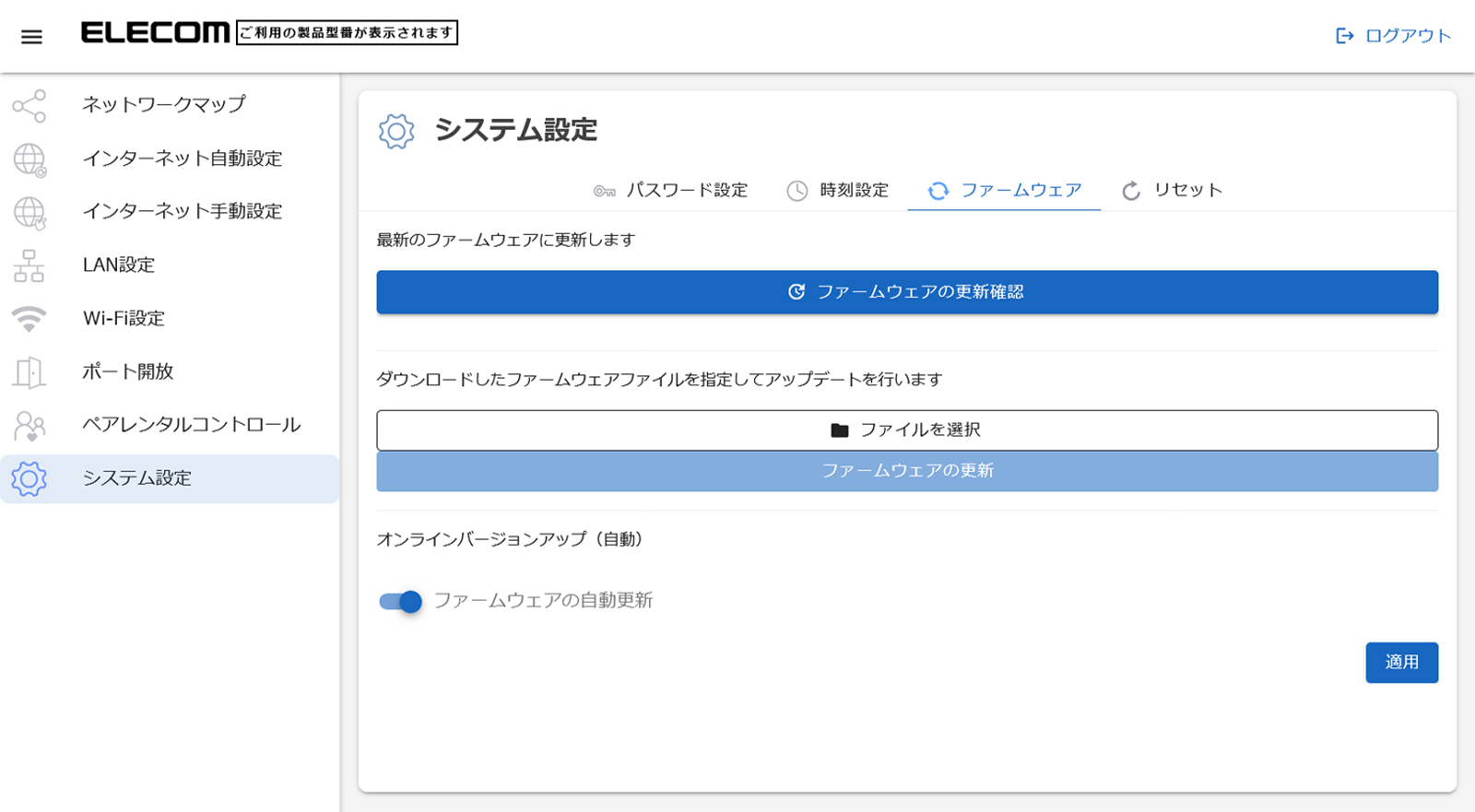Click the システム設定 gear icon in sidebar
The width and height of the screenshot is (1475, 812).
coord(29,479)
